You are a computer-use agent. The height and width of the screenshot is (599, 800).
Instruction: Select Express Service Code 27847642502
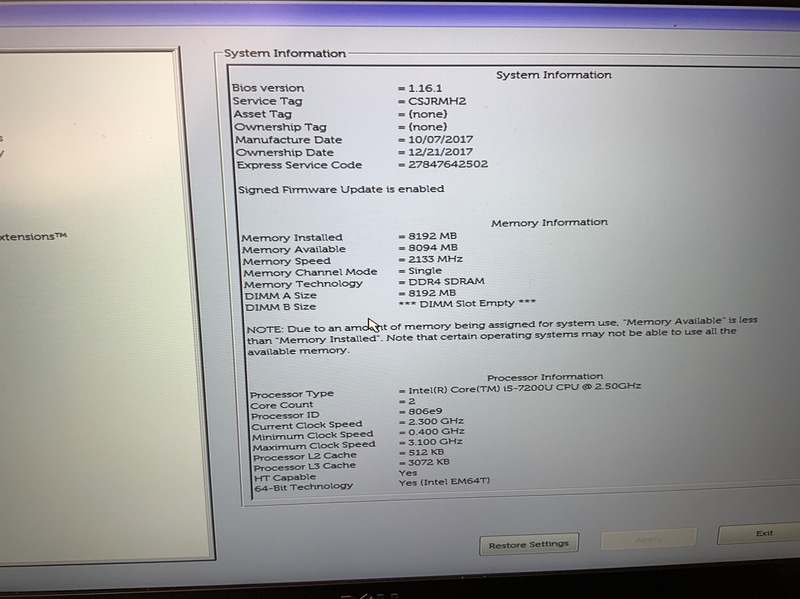448,164
